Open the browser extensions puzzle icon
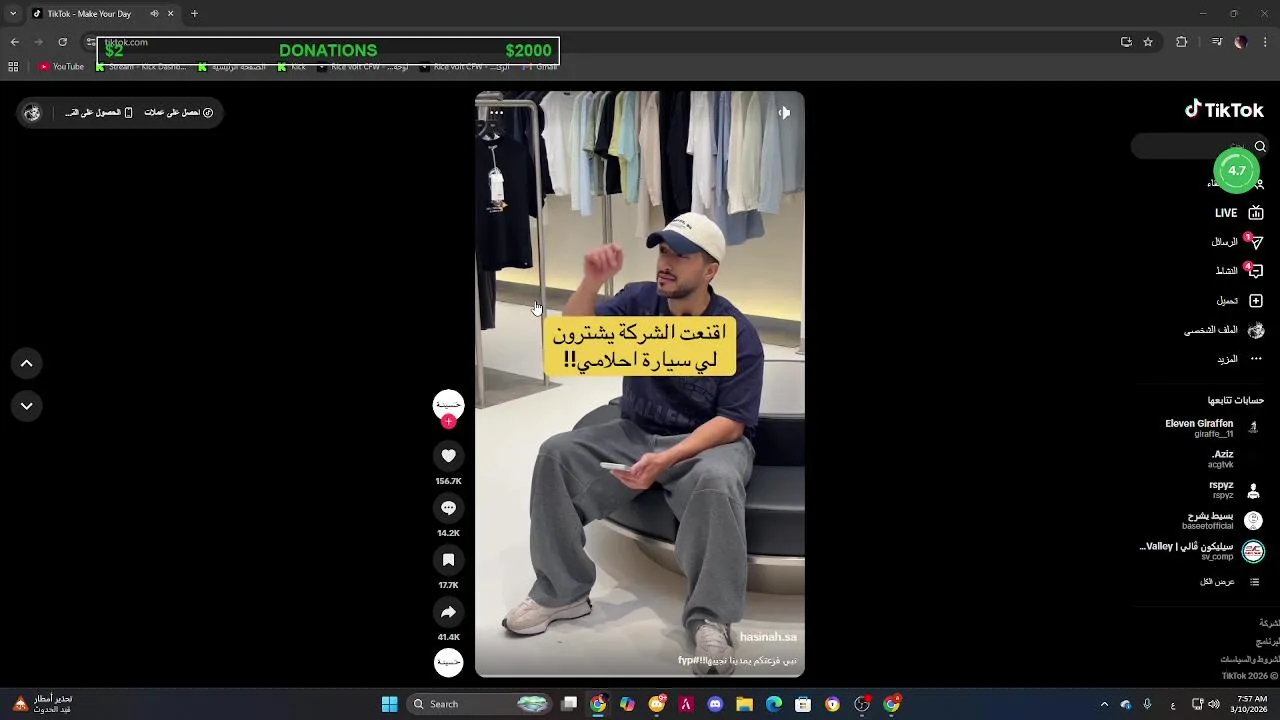 [x=1182, y=42]
